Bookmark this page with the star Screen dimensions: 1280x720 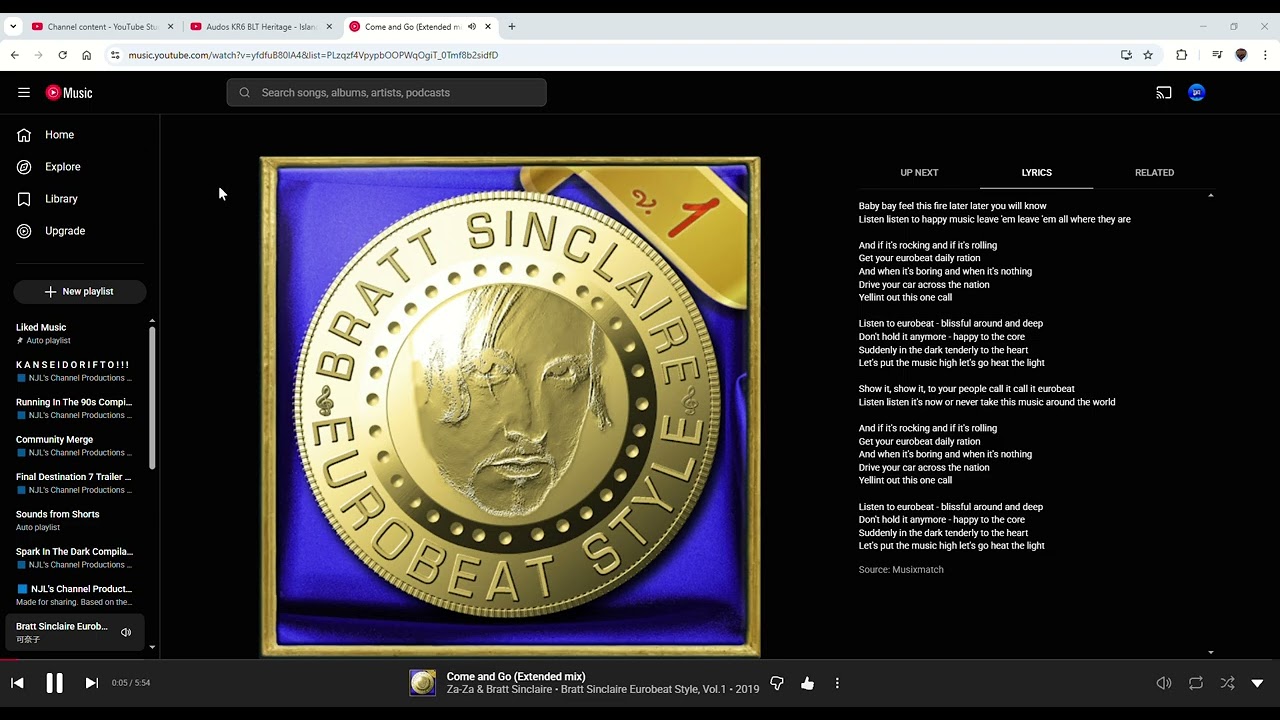[x=1148, y=55]
